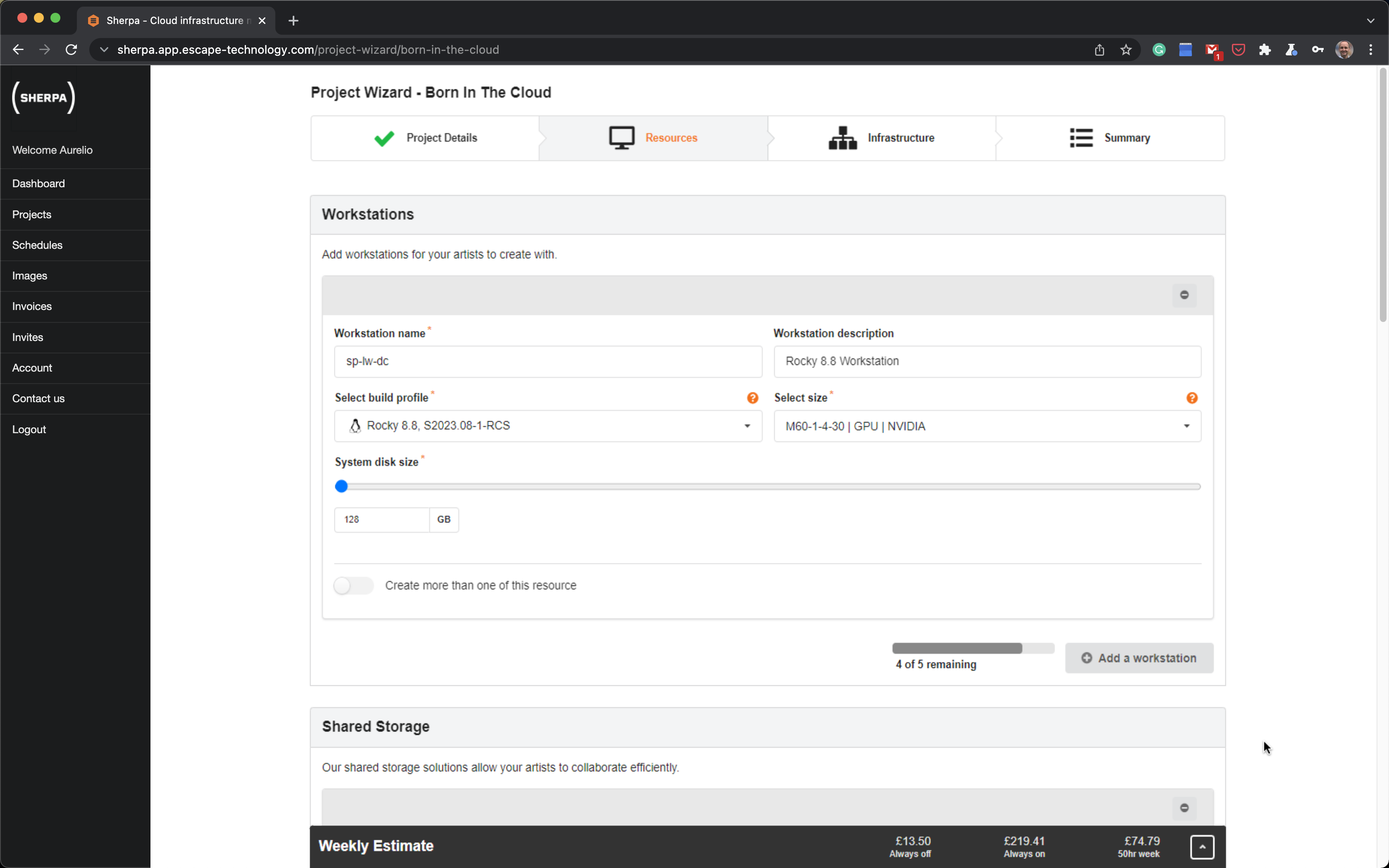Enable Create more than one of this resource
1389x868 pixels.
(x=353, y=586)
